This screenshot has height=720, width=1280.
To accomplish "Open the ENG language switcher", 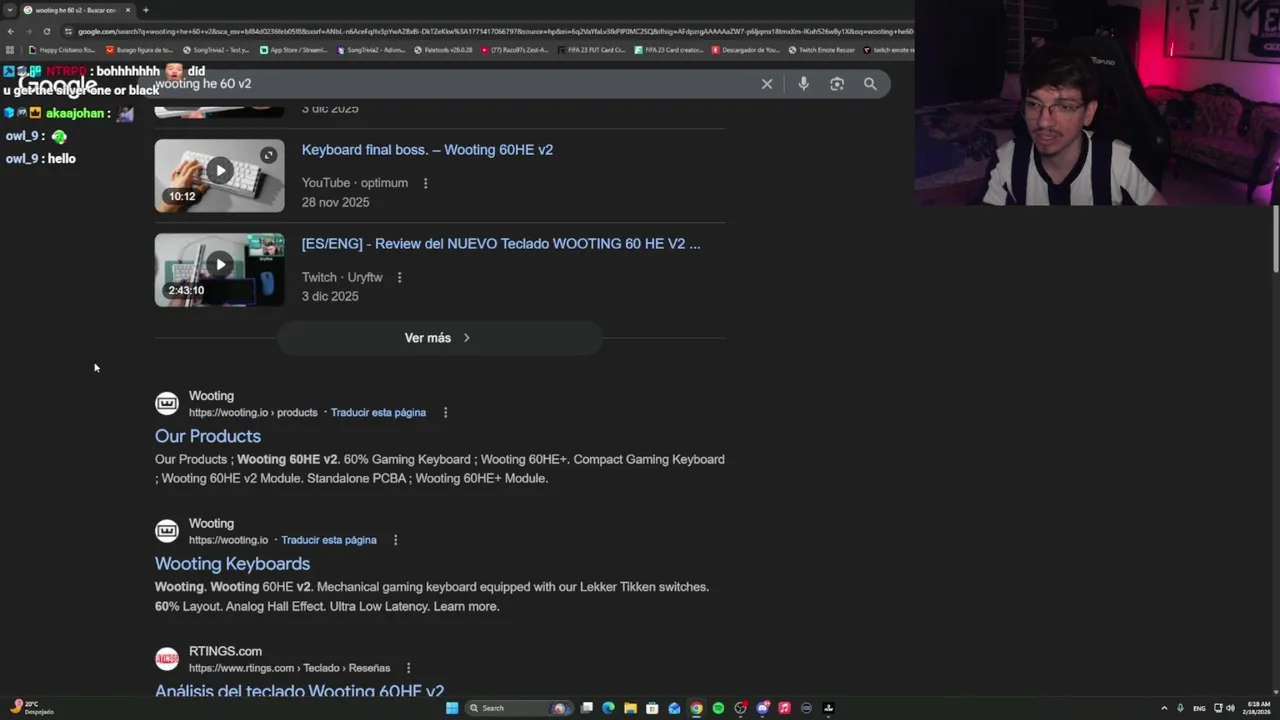I will coord(1199,708).
